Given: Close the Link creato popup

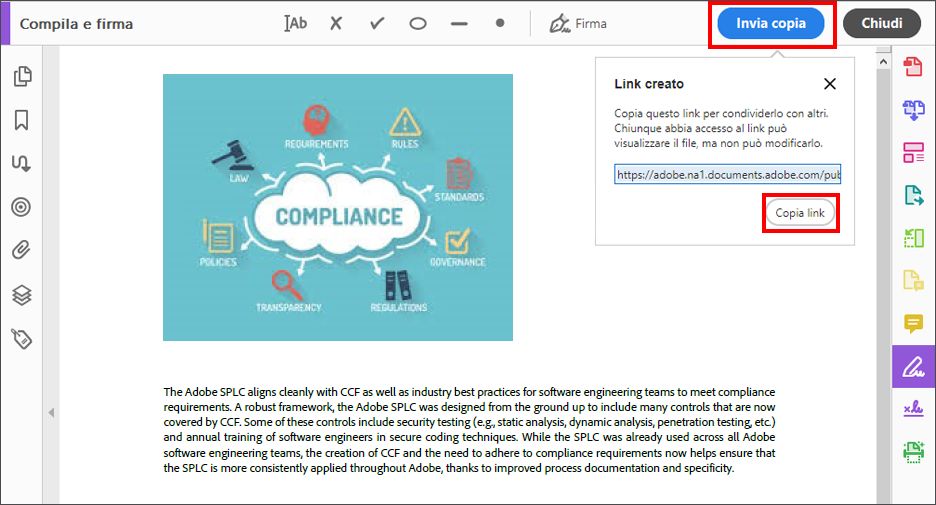Looking at the screenshot, I should [830, 84].
